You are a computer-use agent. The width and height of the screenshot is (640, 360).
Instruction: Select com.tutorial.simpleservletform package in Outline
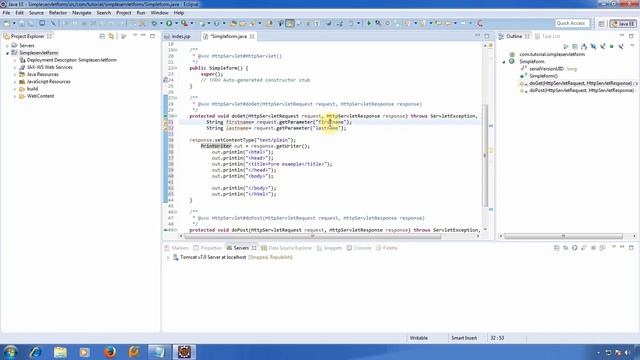click(x=551, y=54)
